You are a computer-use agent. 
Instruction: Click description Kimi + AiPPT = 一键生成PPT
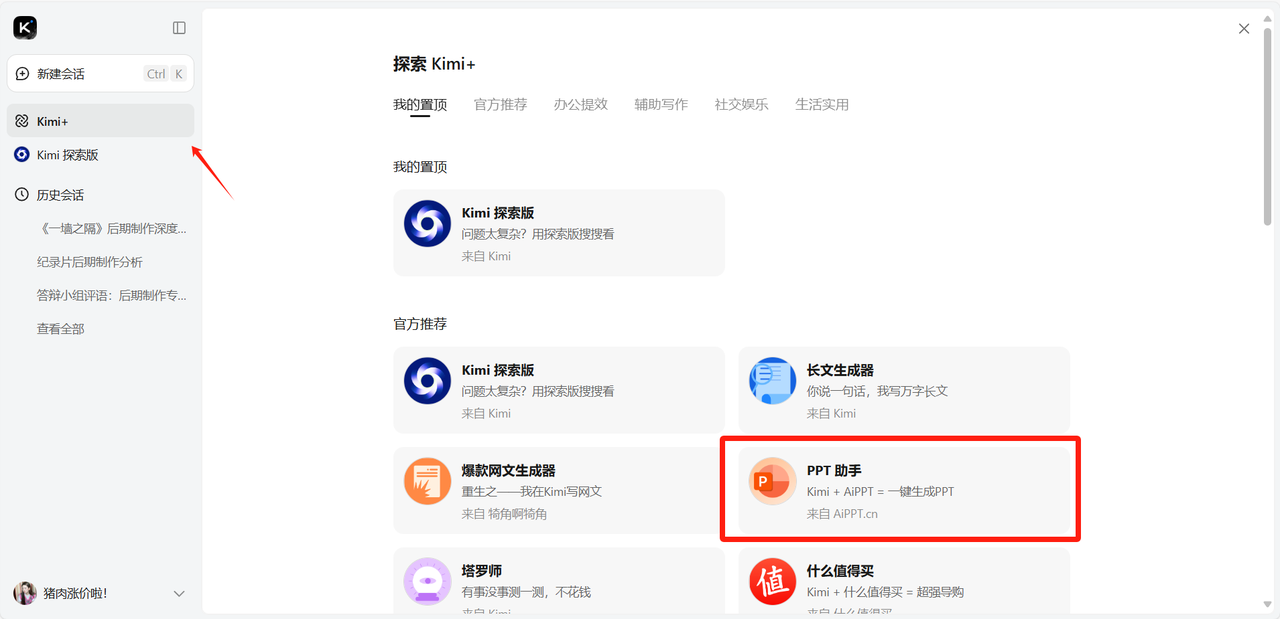click(881, 491)
